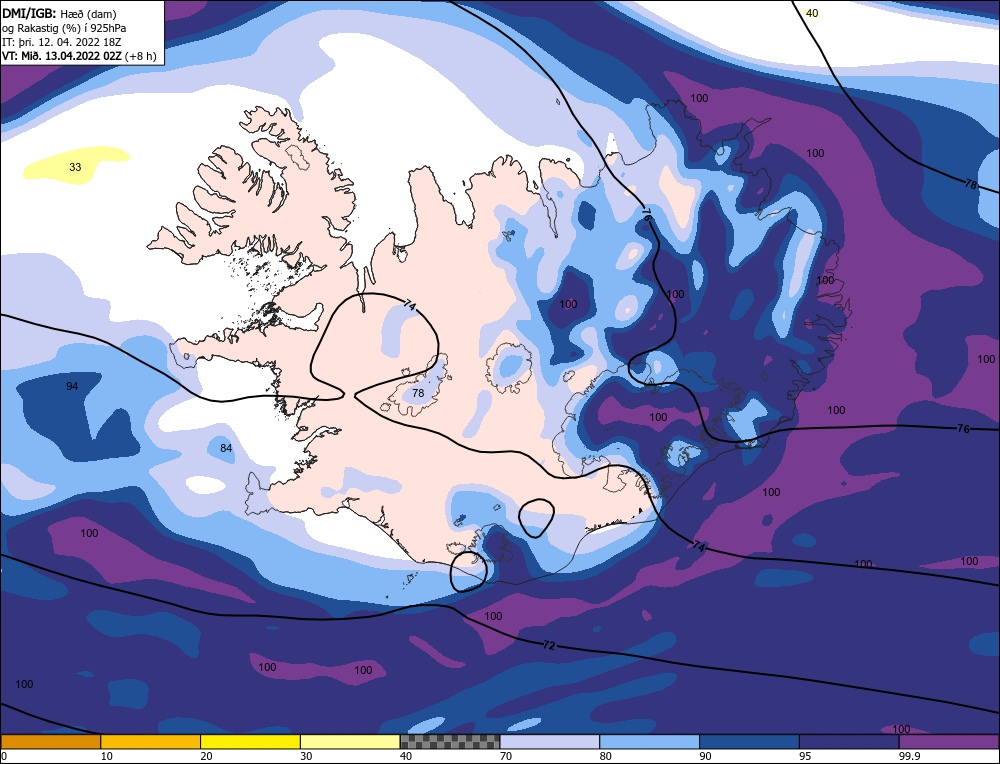Select the light blue 80–90 legend swatch
This screenshot has width=1000, height=764.
coord(650,741)
